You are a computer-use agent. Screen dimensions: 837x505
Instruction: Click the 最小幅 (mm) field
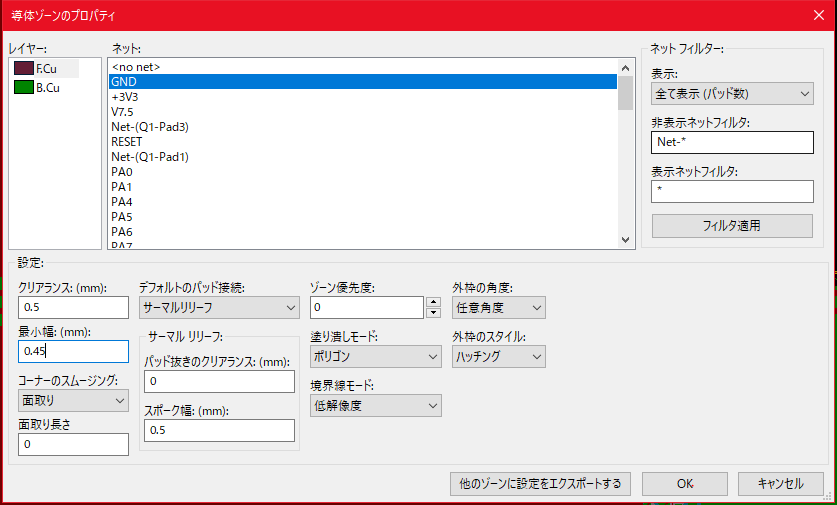tap(73, 352)
